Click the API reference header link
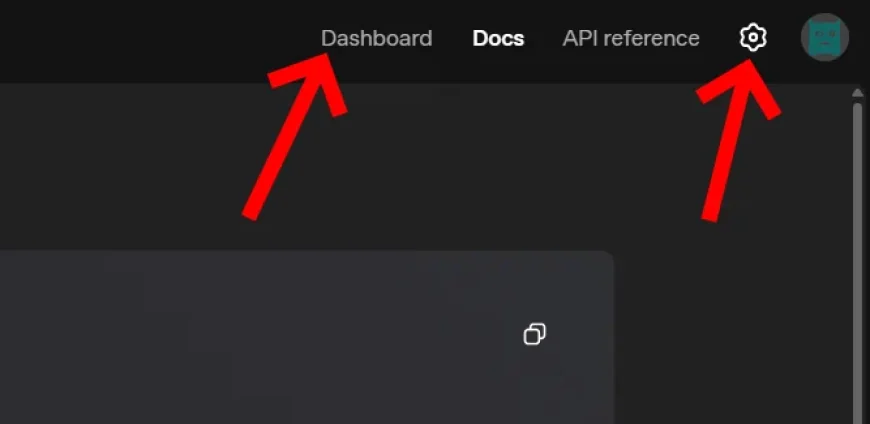870x424 pixels. tap(631, 38)
